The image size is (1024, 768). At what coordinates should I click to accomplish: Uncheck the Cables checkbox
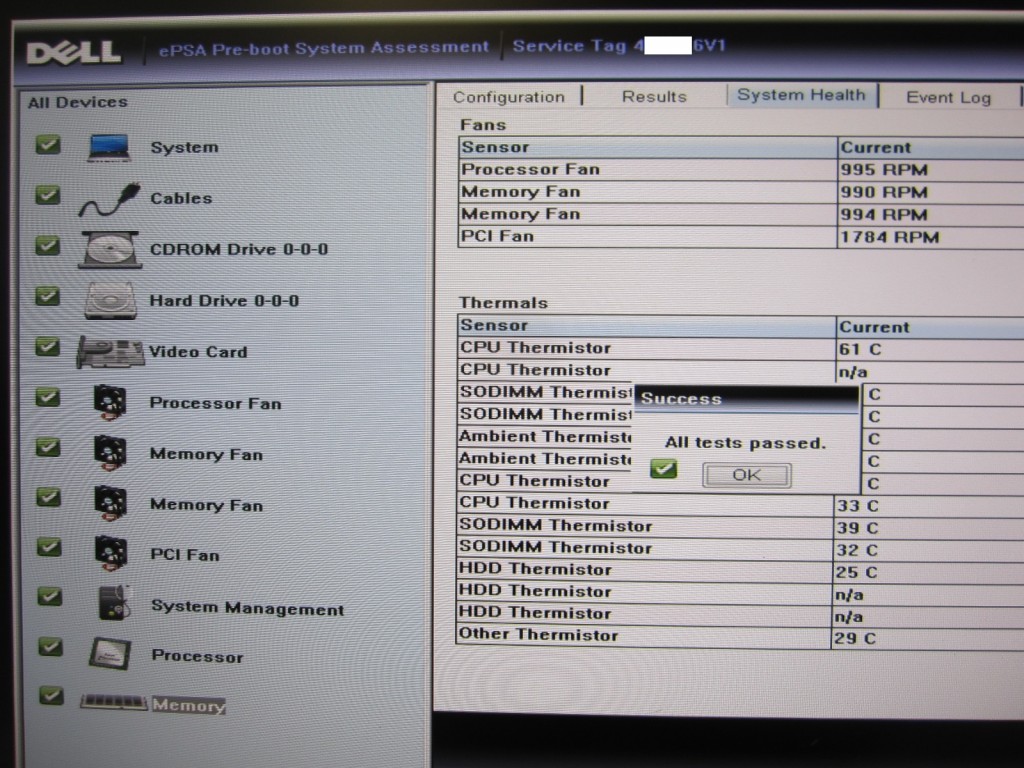(x=48, y=195)
